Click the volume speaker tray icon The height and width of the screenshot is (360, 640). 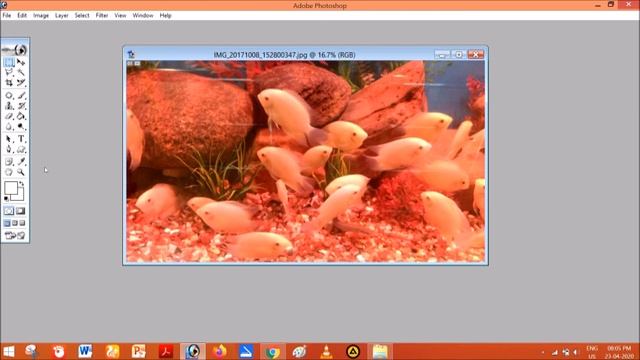(576, 352)
